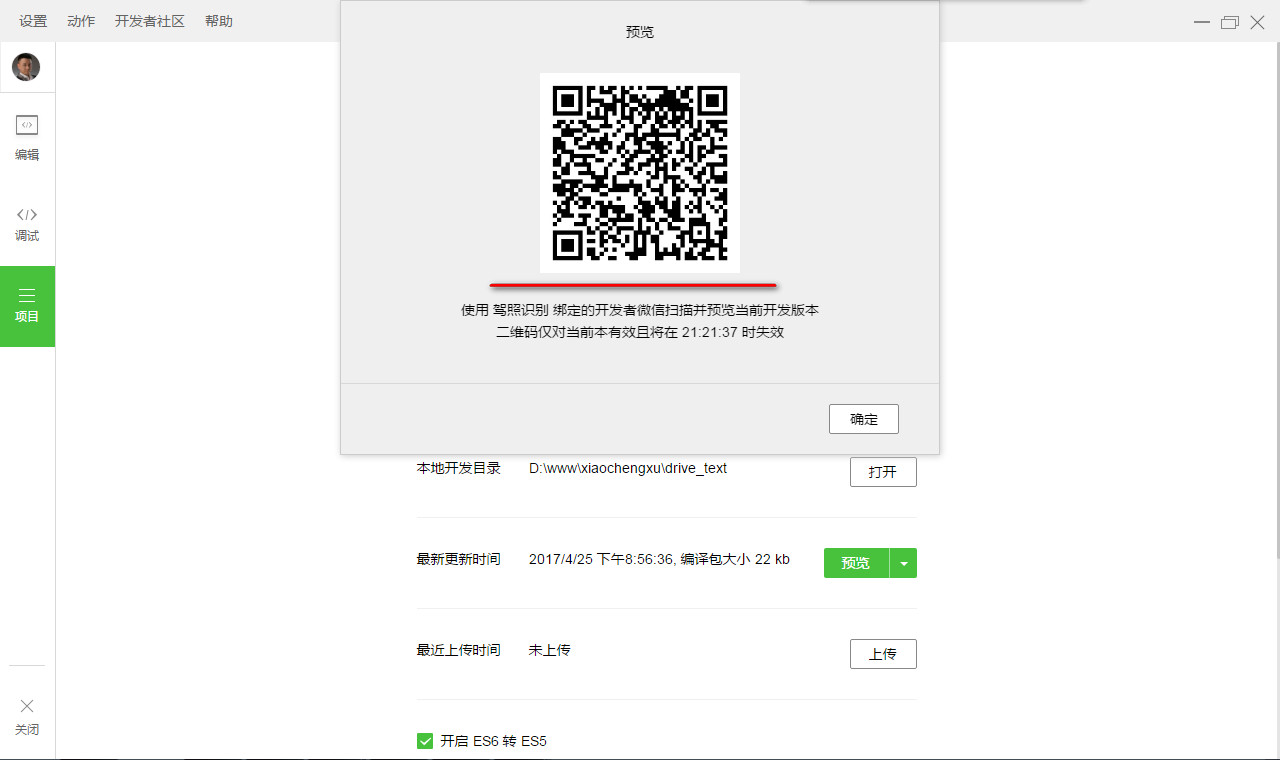1280x760 pixels.
Task: Click the preview QR code image
Action: 640,173
